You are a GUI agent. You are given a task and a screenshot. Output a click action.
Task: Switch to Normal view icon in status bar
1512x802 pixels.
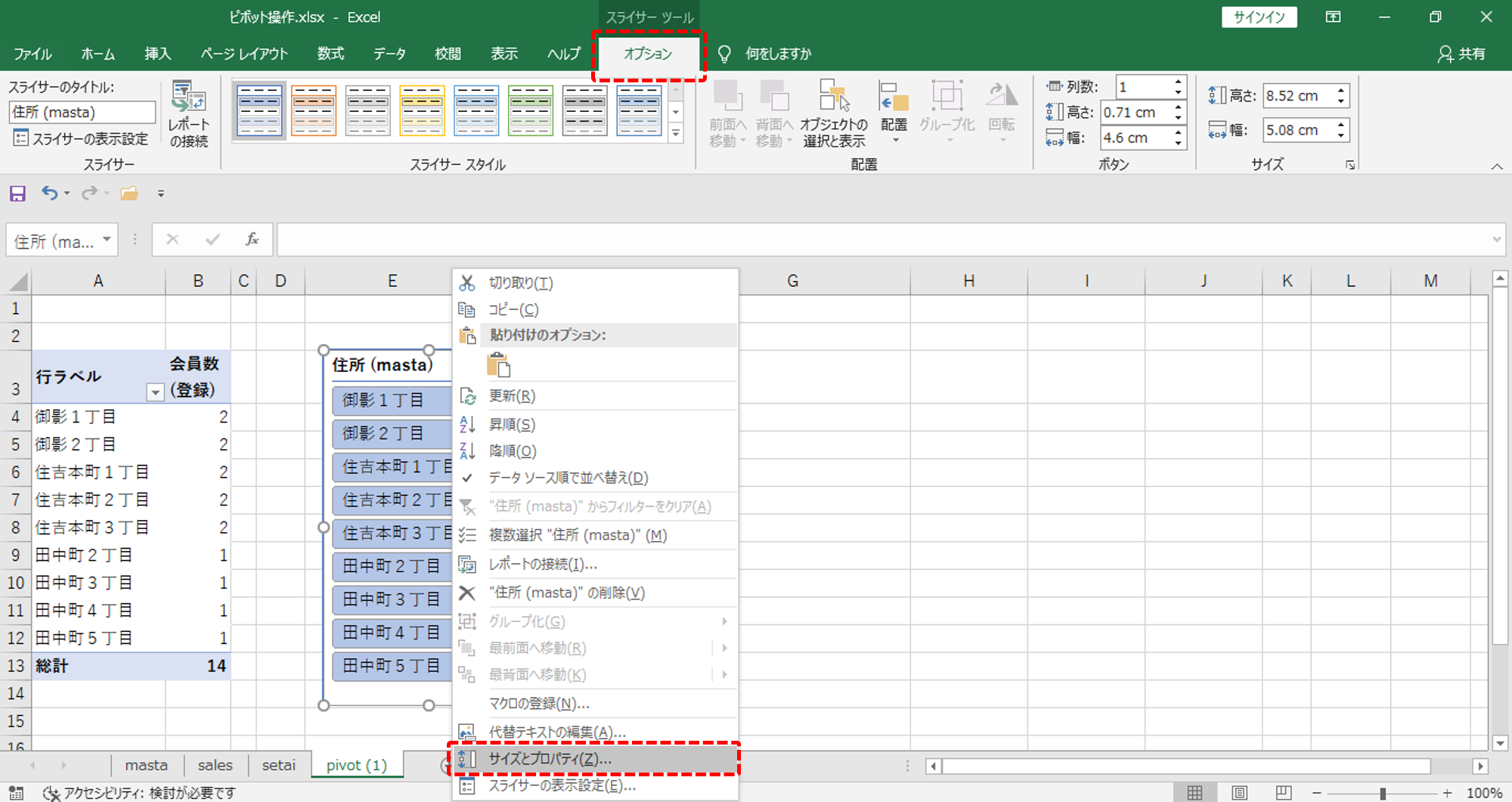(x=1194, y=792)
